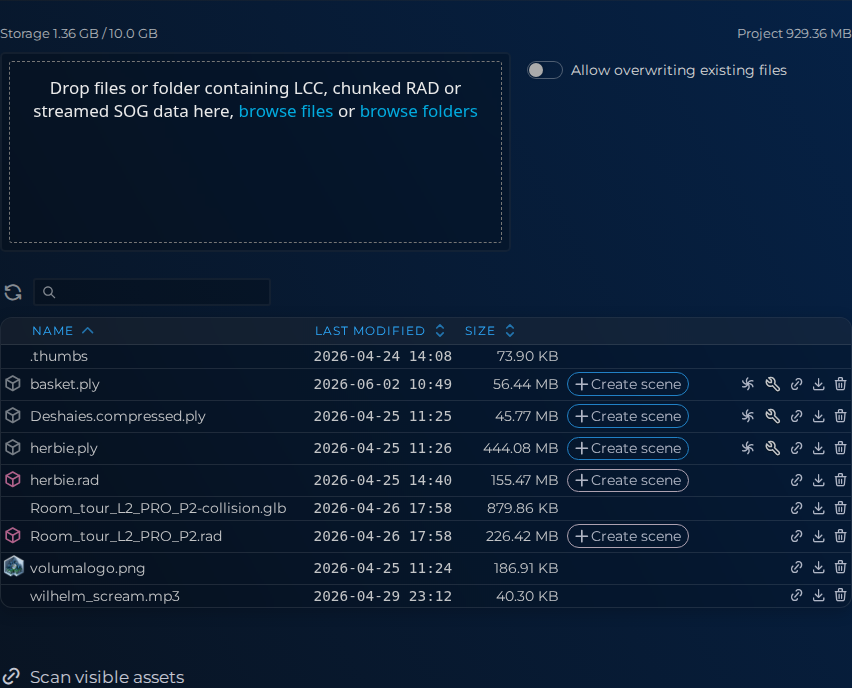Download Deshaies.compressed.ply
This screenshot has height=688, width=852.
(818, 416)
